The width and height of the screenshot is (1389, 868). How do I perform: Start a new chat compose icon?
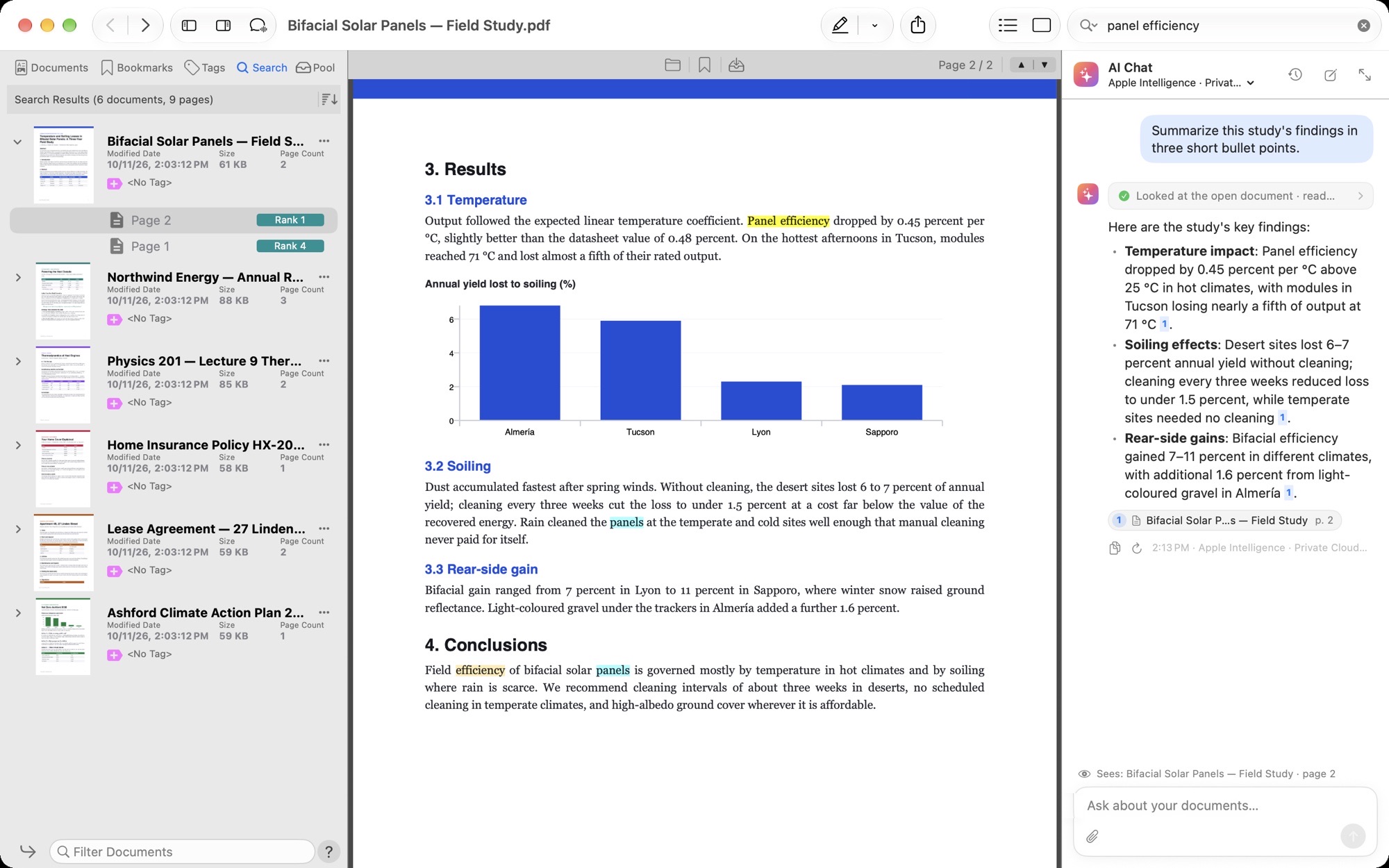click(1330, 74)
